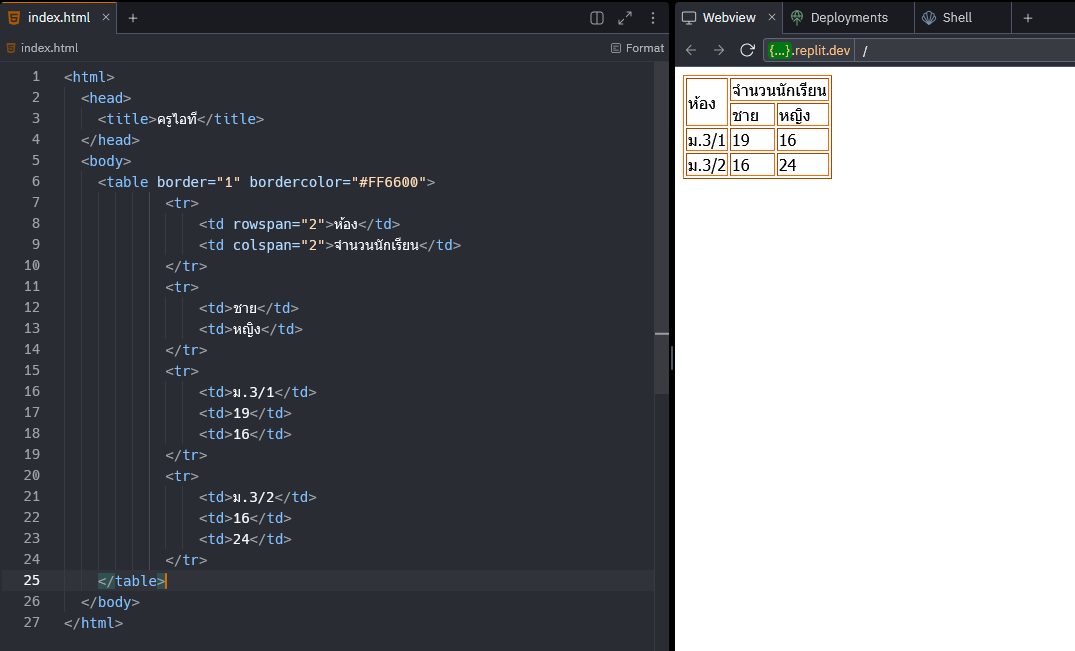Click the editor minimap scrollbar
The image size is (1075, 651).
(661, 230)
